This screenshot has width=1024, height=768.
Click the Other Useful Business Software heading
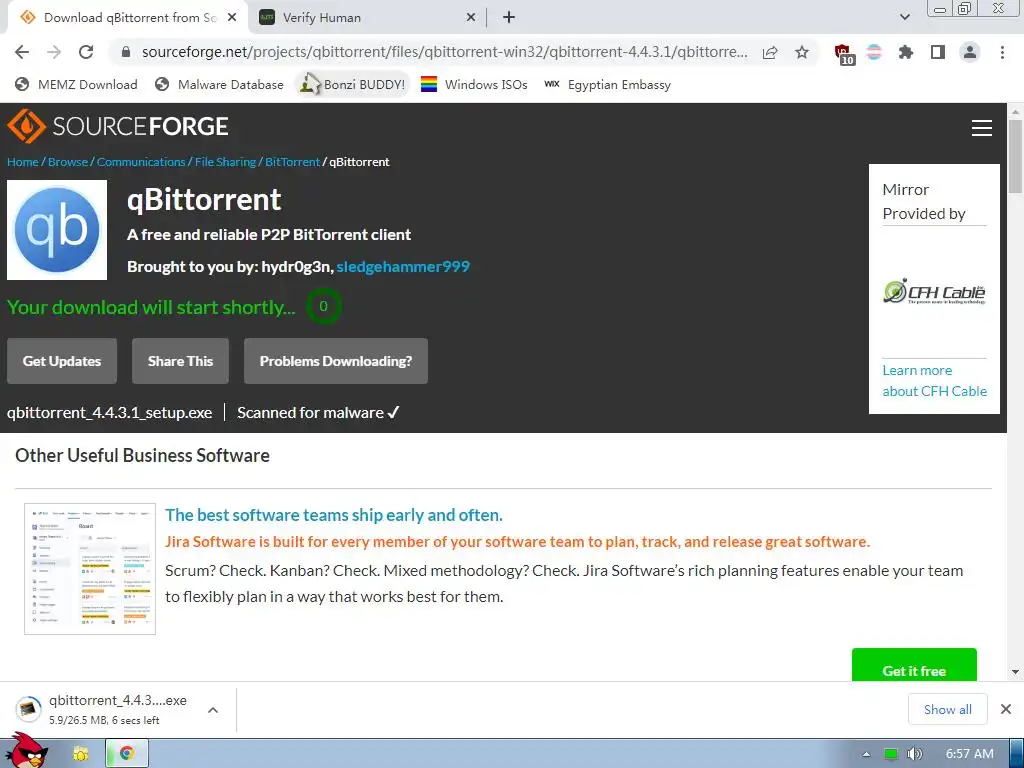pyautogui.click(x=142, y=456)
